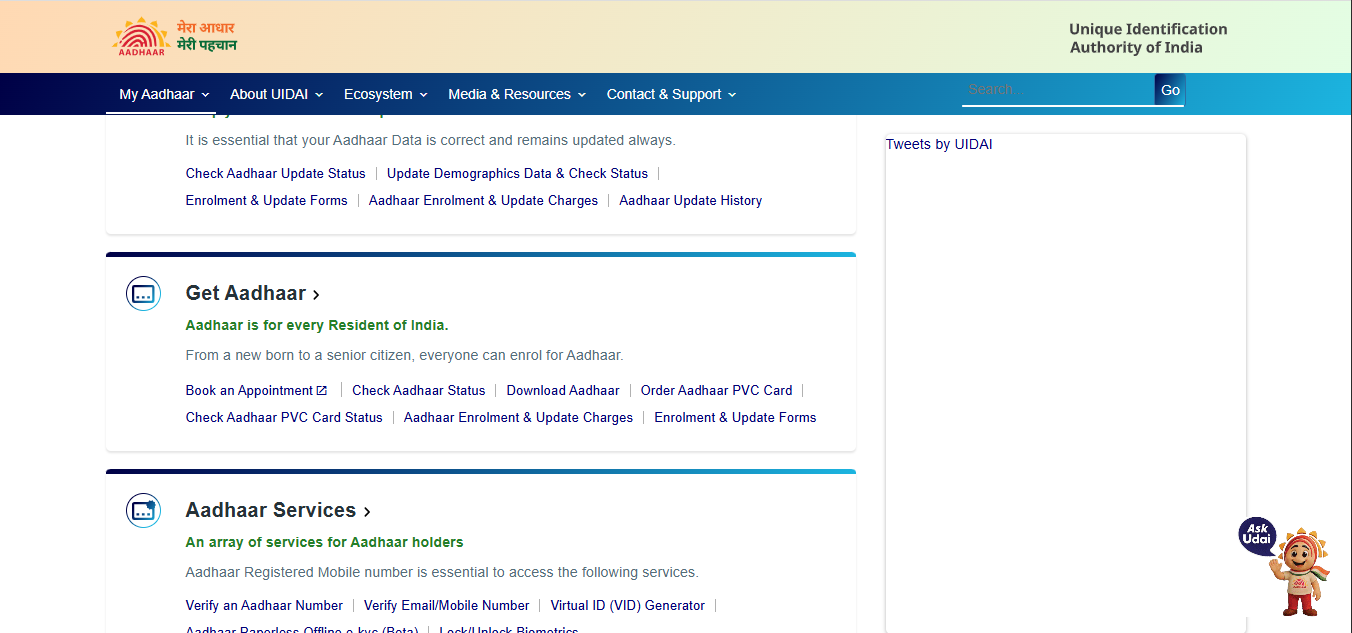
Task: Click Verify an Aadhaar Number link
Action: click(x=264, y=605)
